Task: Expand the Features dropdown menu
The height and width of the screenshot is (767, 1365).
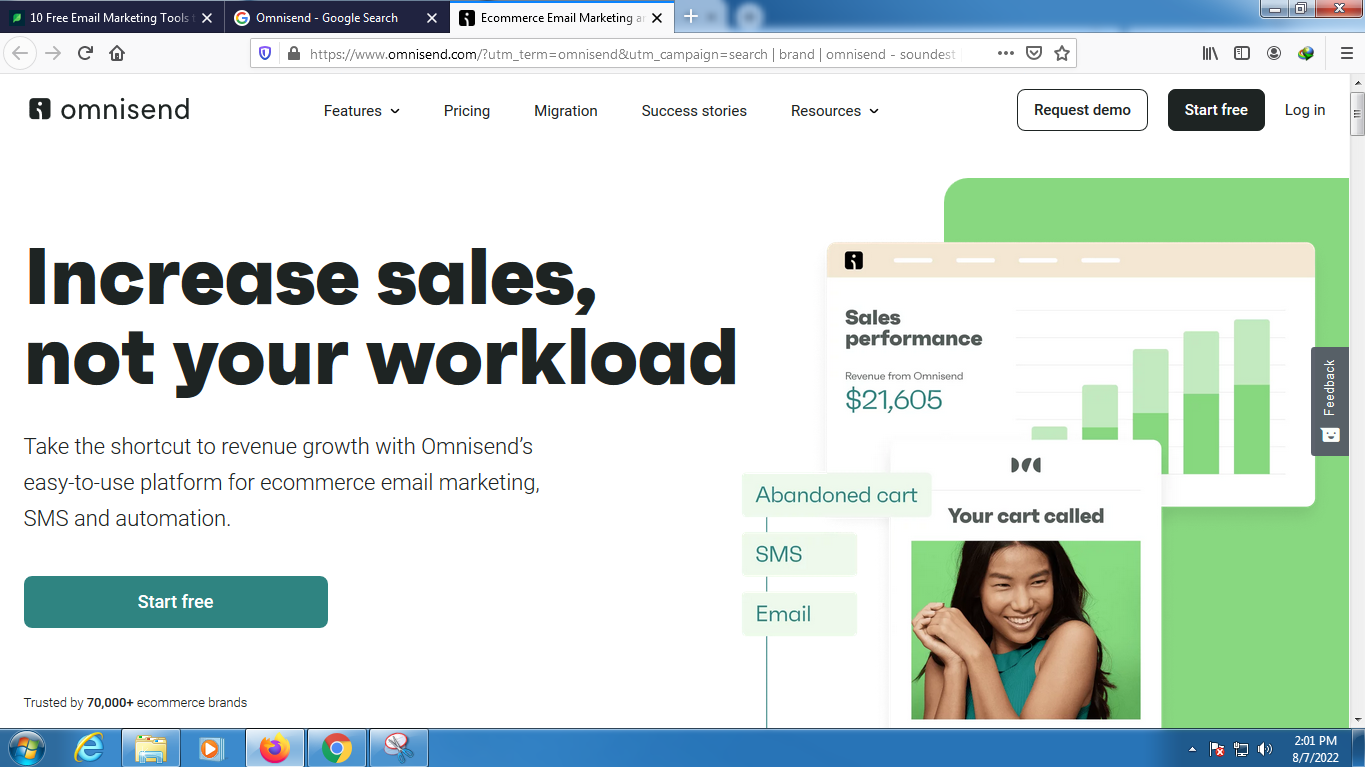Action: pos(362,111)
